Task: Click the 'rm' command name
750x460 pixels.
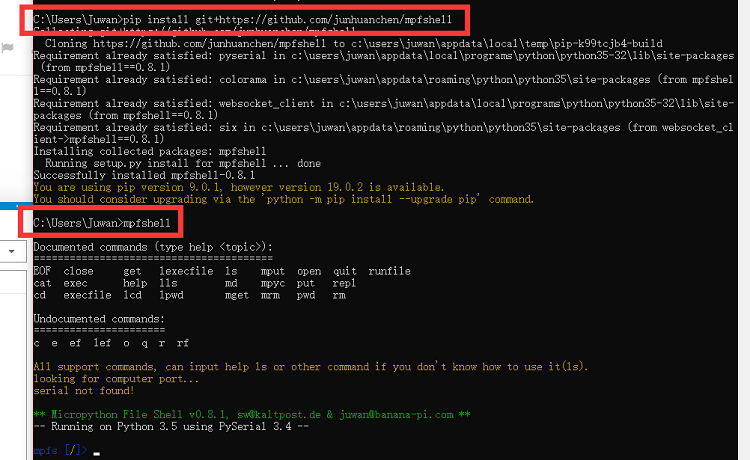Action: [x=339, y=295]
